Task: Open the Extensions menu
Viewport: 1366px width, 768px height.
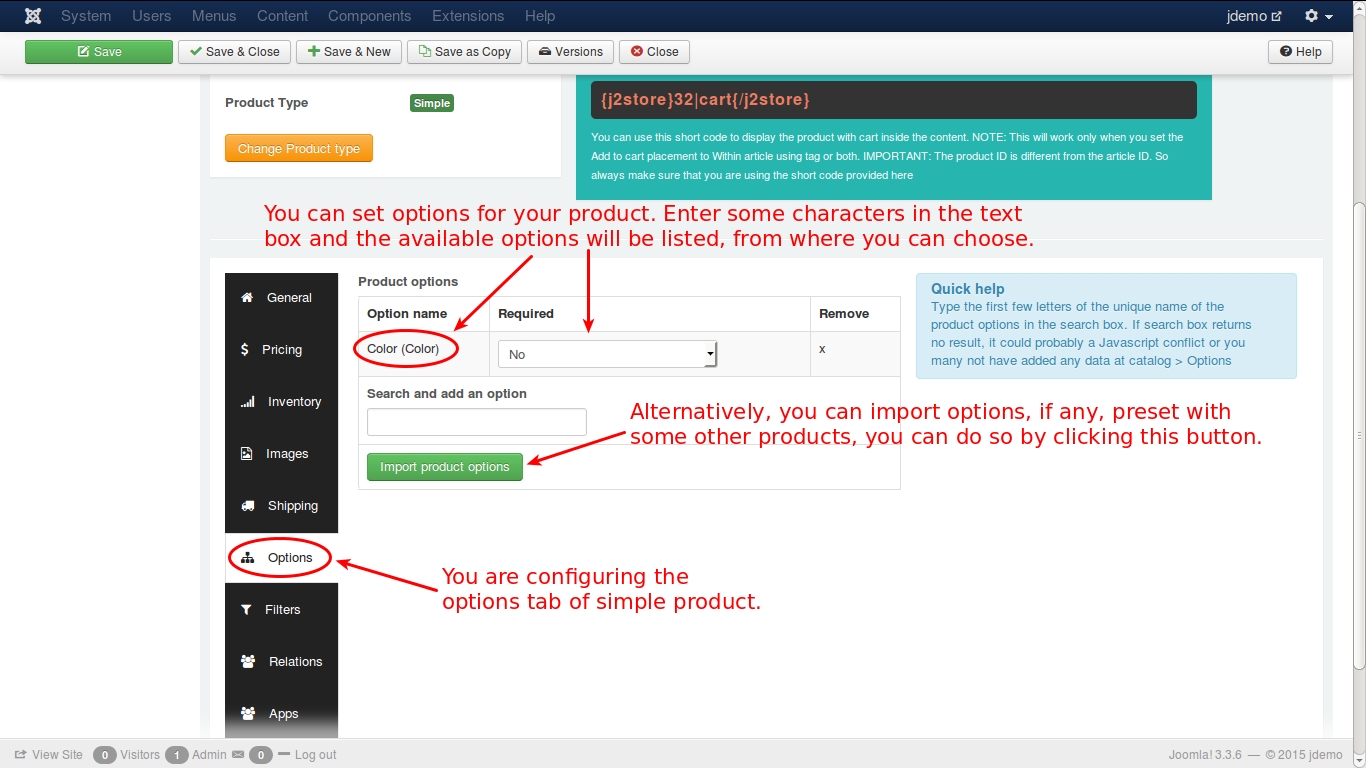Action: point(468,16)
